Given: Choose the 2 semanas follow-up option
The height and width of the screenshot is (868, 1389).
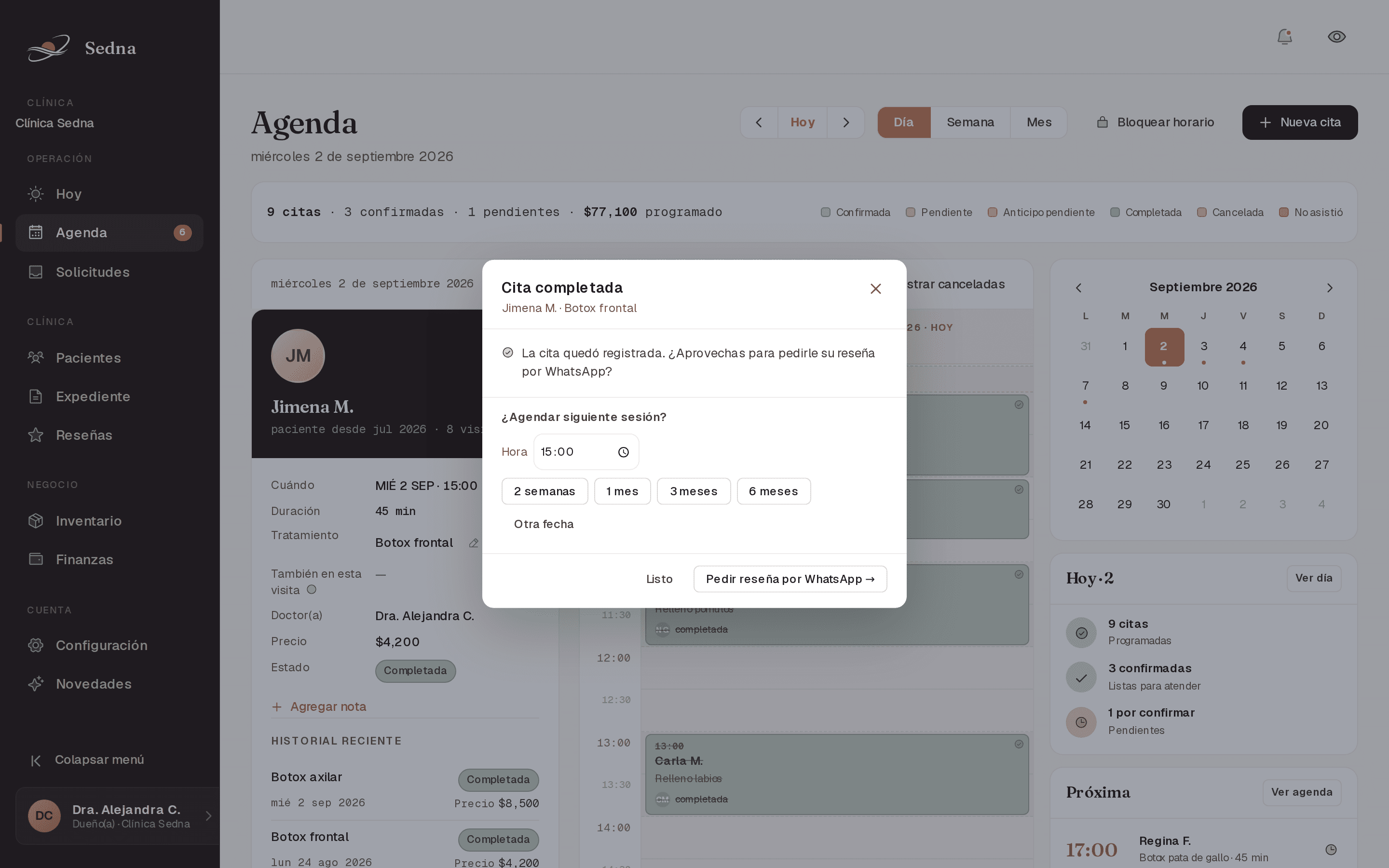Looking at the screenshot, I should (544, 491).
